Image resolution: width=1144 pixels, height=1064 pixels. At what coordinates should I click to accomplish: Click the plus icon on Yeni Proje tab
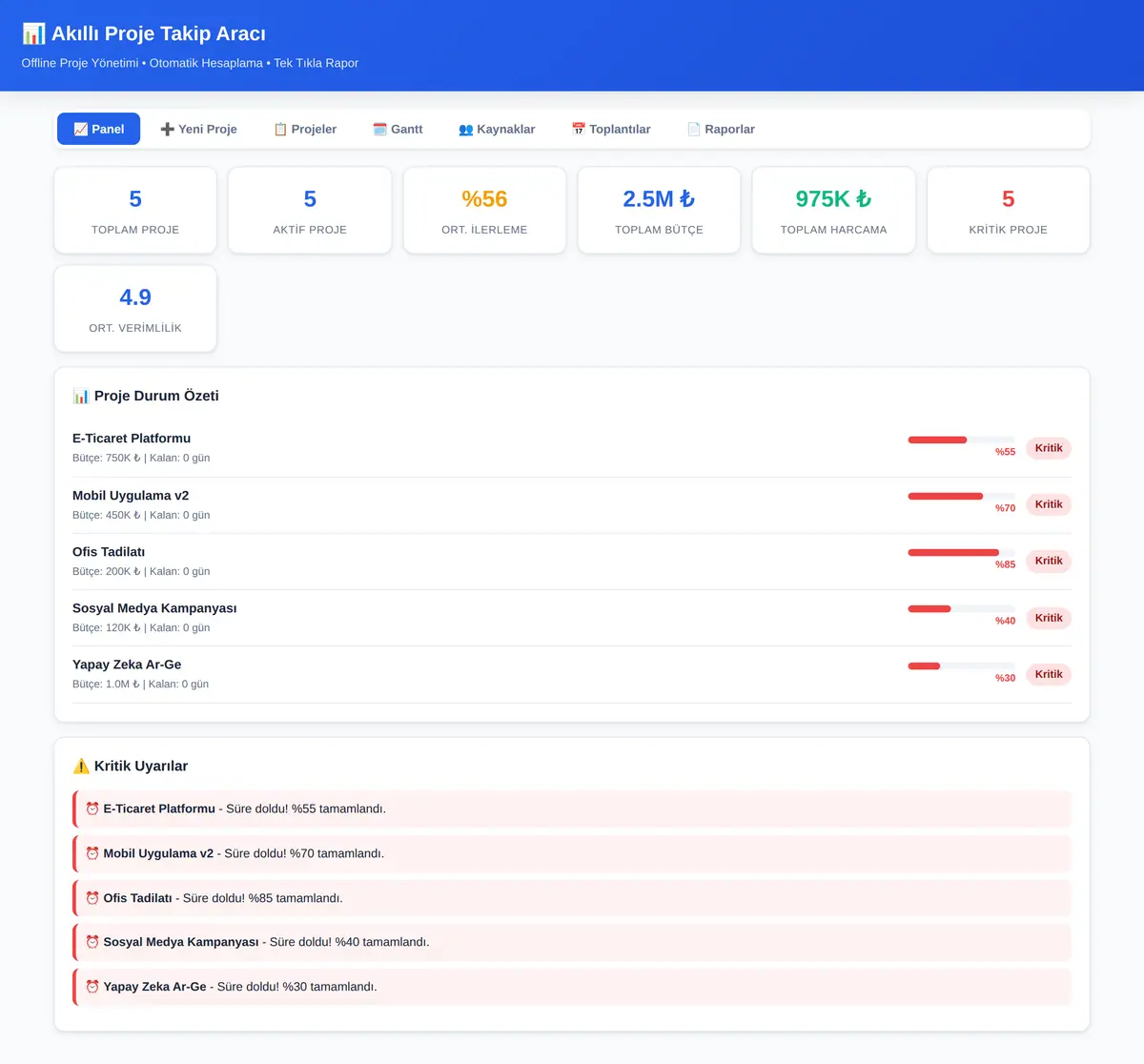(x=167, y=130)
